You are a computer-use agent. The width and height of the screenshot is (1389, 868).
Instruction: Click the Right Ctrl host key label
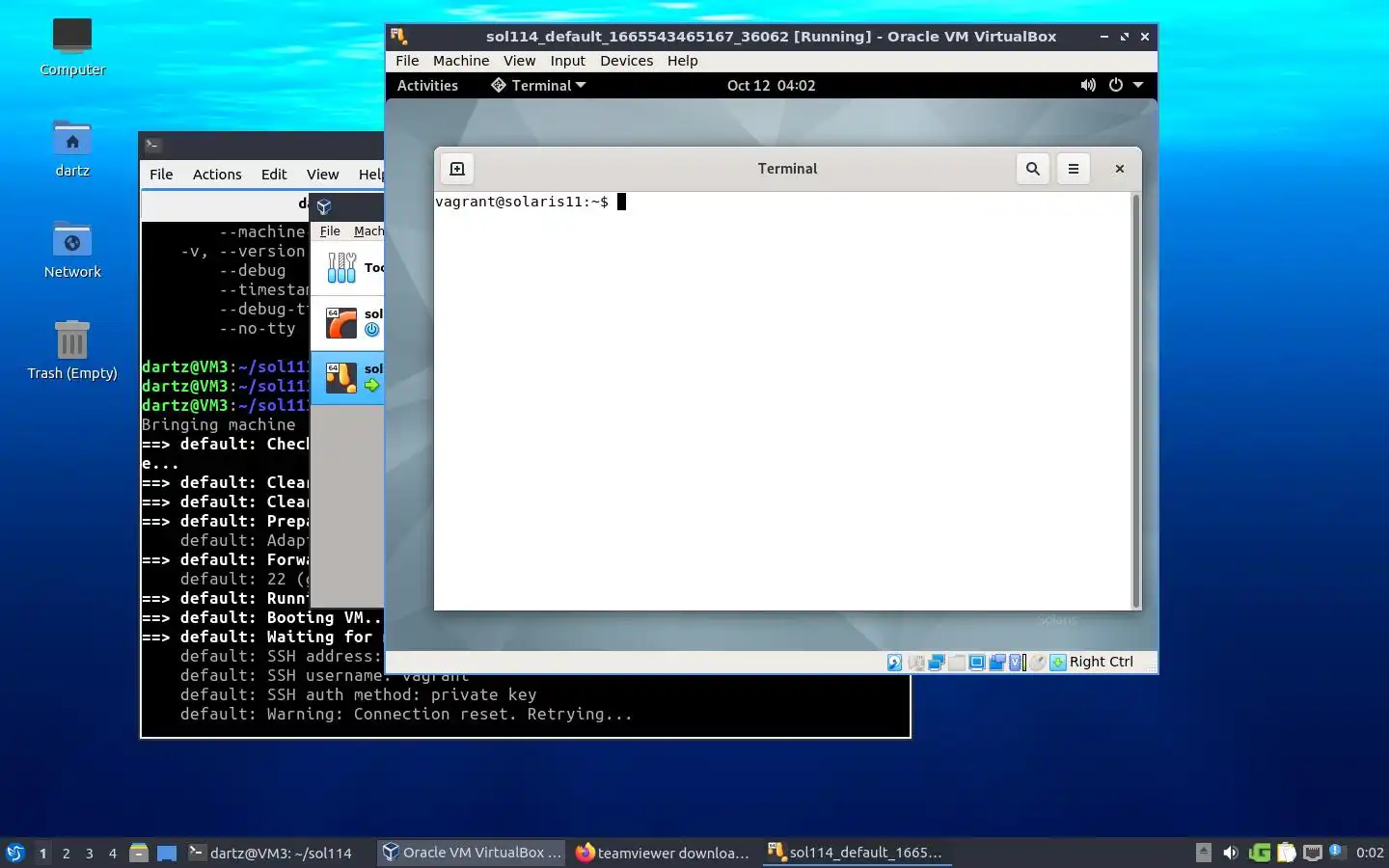tap(1101, 662)
